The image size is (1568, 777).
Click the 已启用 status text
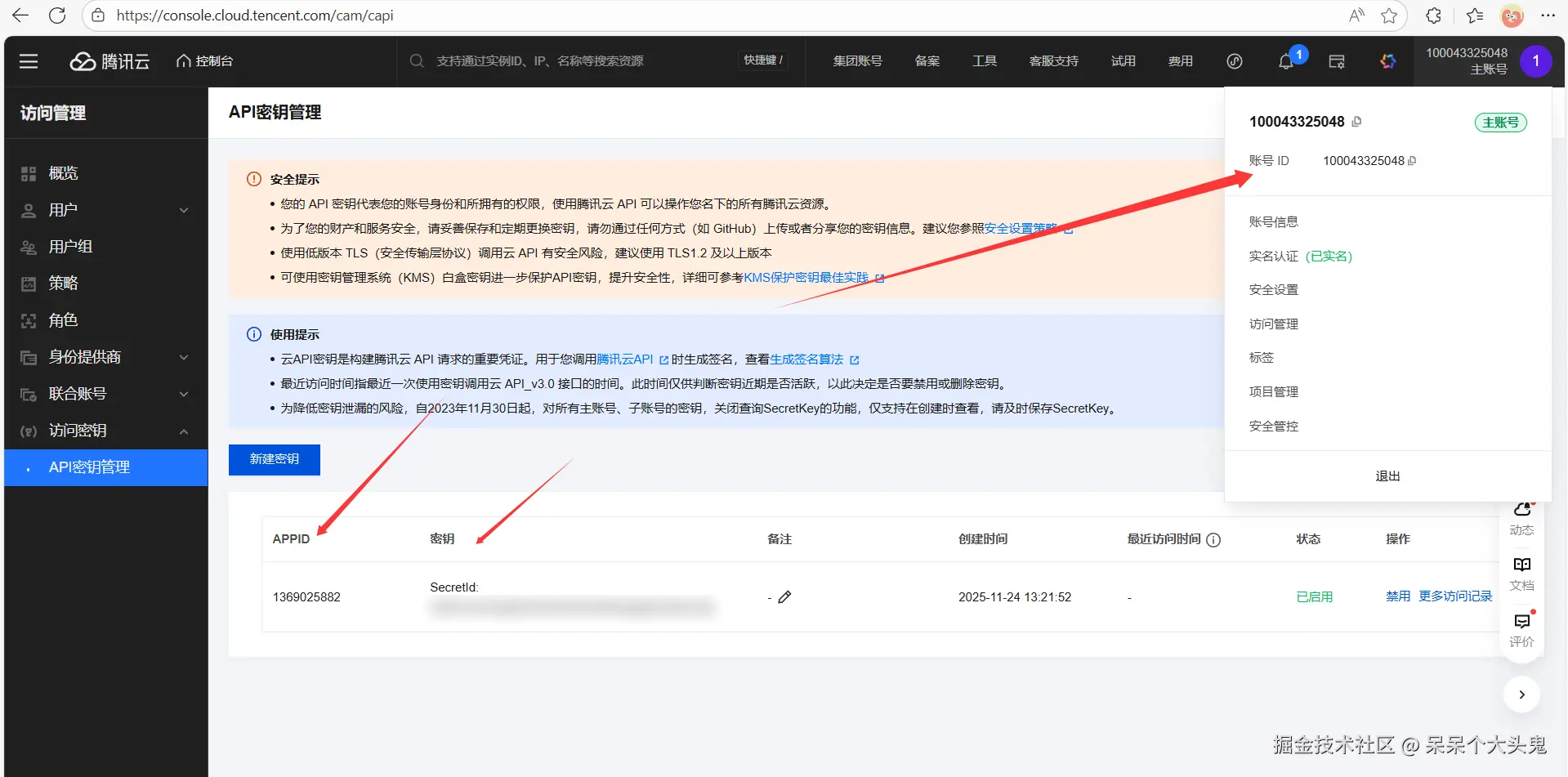click(1314, 597)
